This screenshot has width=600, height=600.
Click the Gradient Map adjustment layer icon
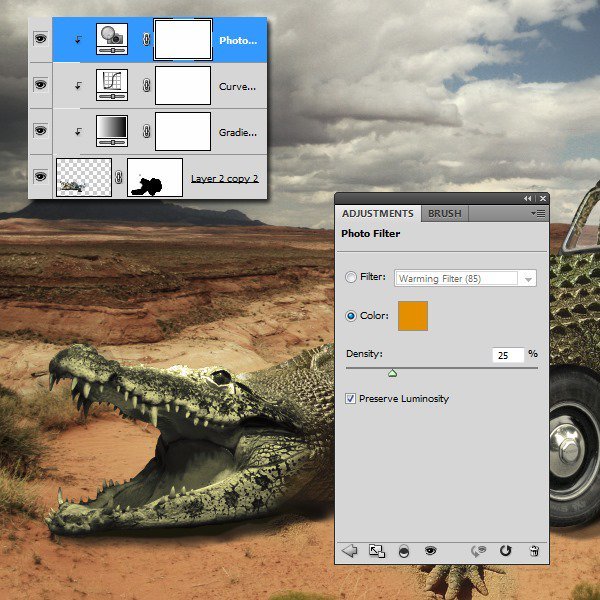(x=112, y=131)
